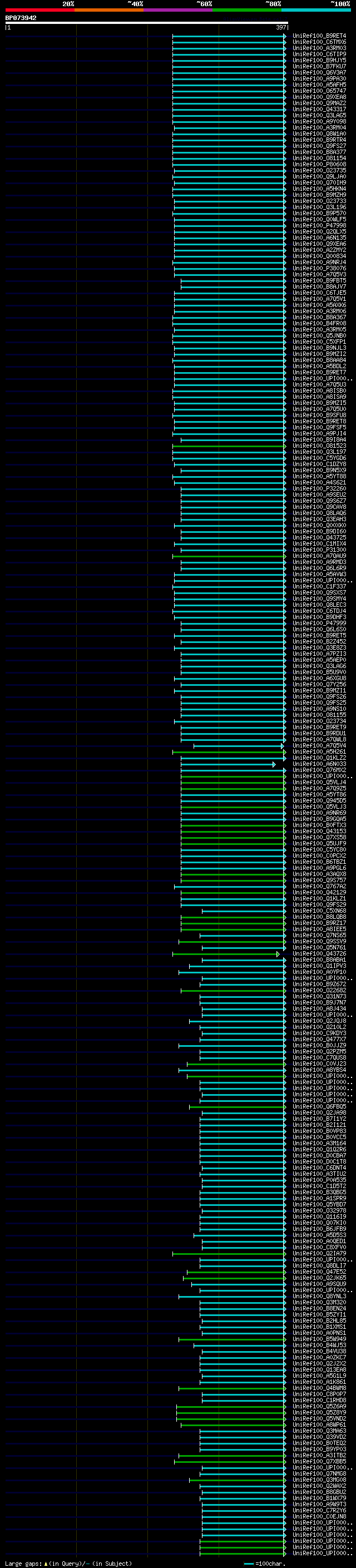This screenshot has height=1568, width=356.
Task: Click the white query sequence bar
Action: [x=147, y=23]
